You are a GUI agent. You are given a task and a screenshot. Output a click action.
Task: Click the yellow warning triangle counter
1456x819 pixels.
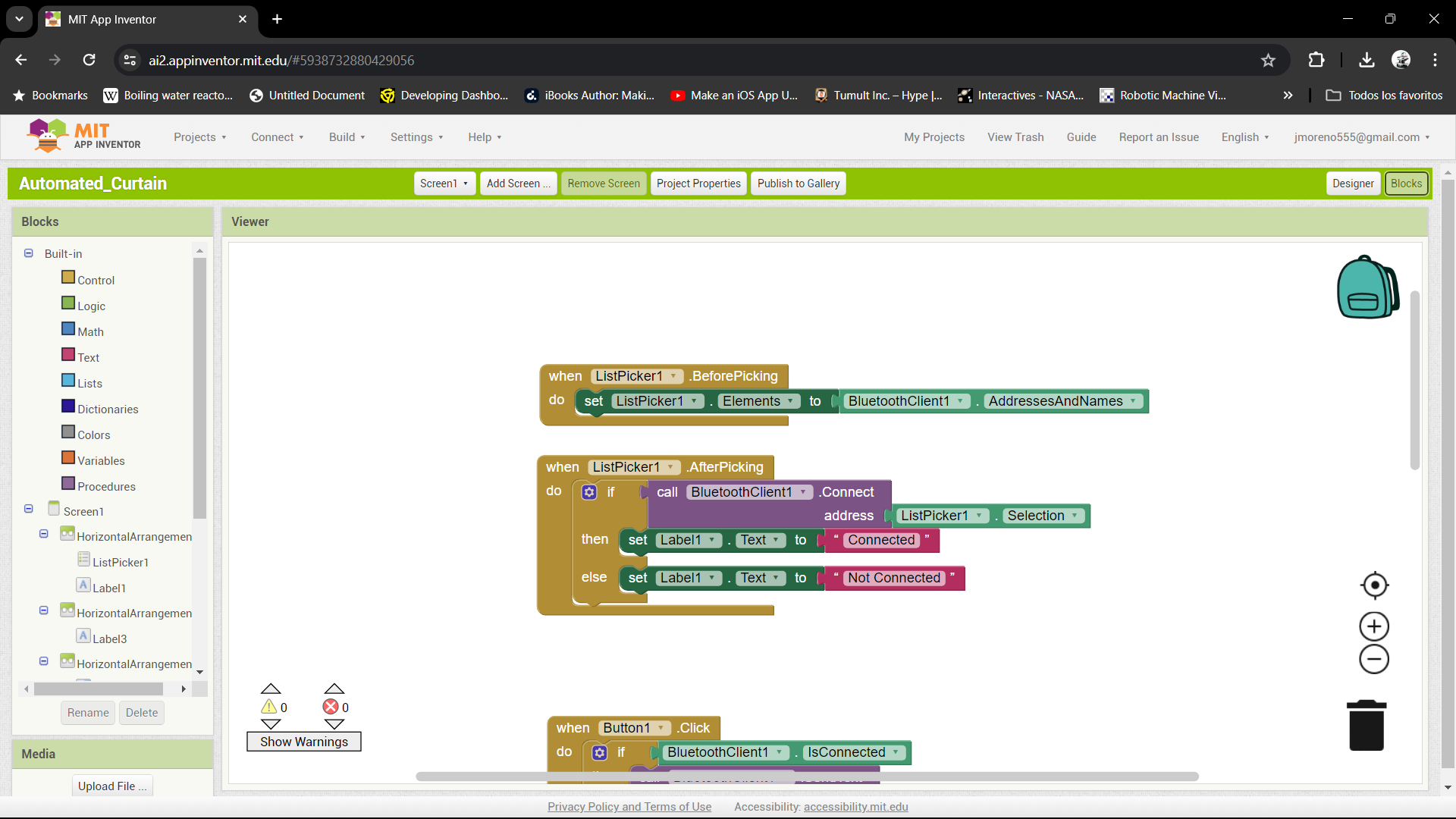point(269,707)
